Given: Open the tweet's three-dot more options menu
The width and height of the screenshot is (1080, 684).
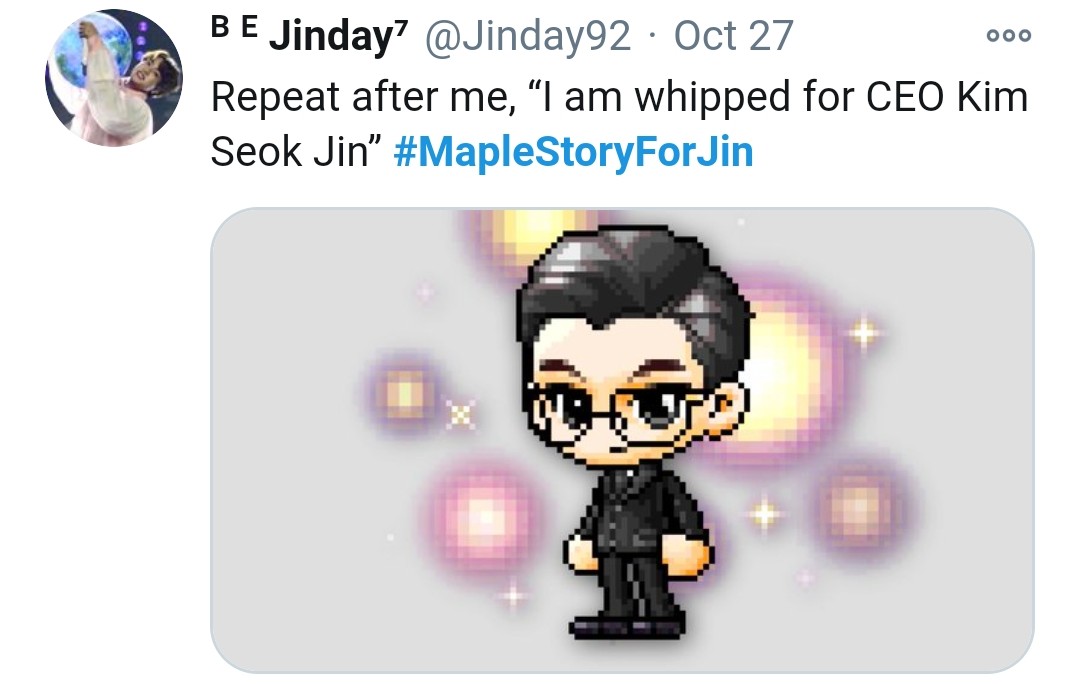Looking at the screenshot, I should coord(1008,35).
